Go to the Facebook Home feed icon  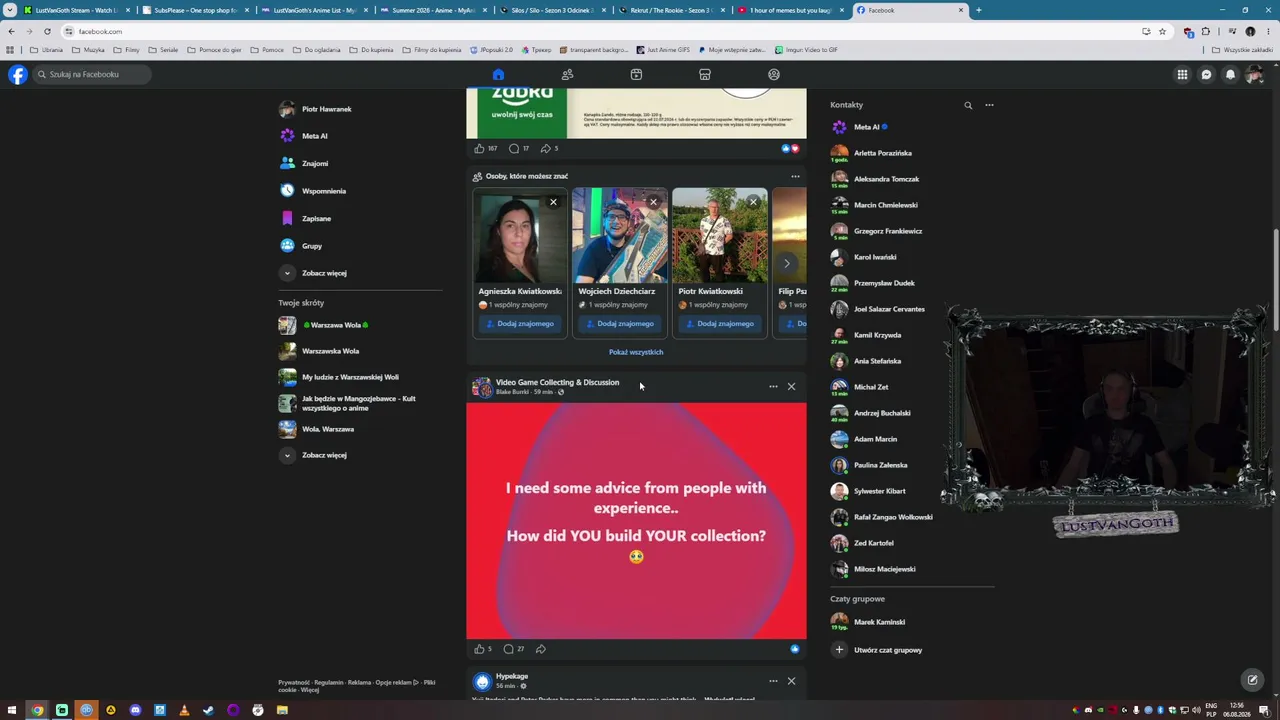pyautogui.click(x=498, y=74)
